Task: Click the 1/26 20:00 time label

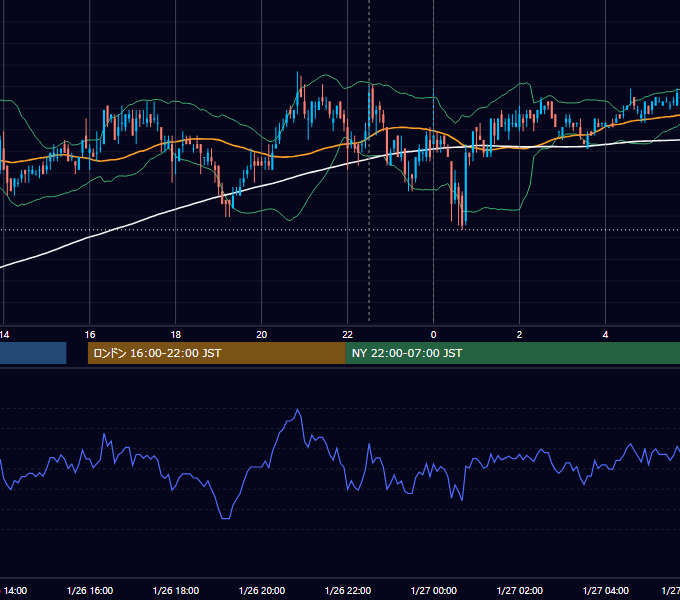Action: pos(262,590)
